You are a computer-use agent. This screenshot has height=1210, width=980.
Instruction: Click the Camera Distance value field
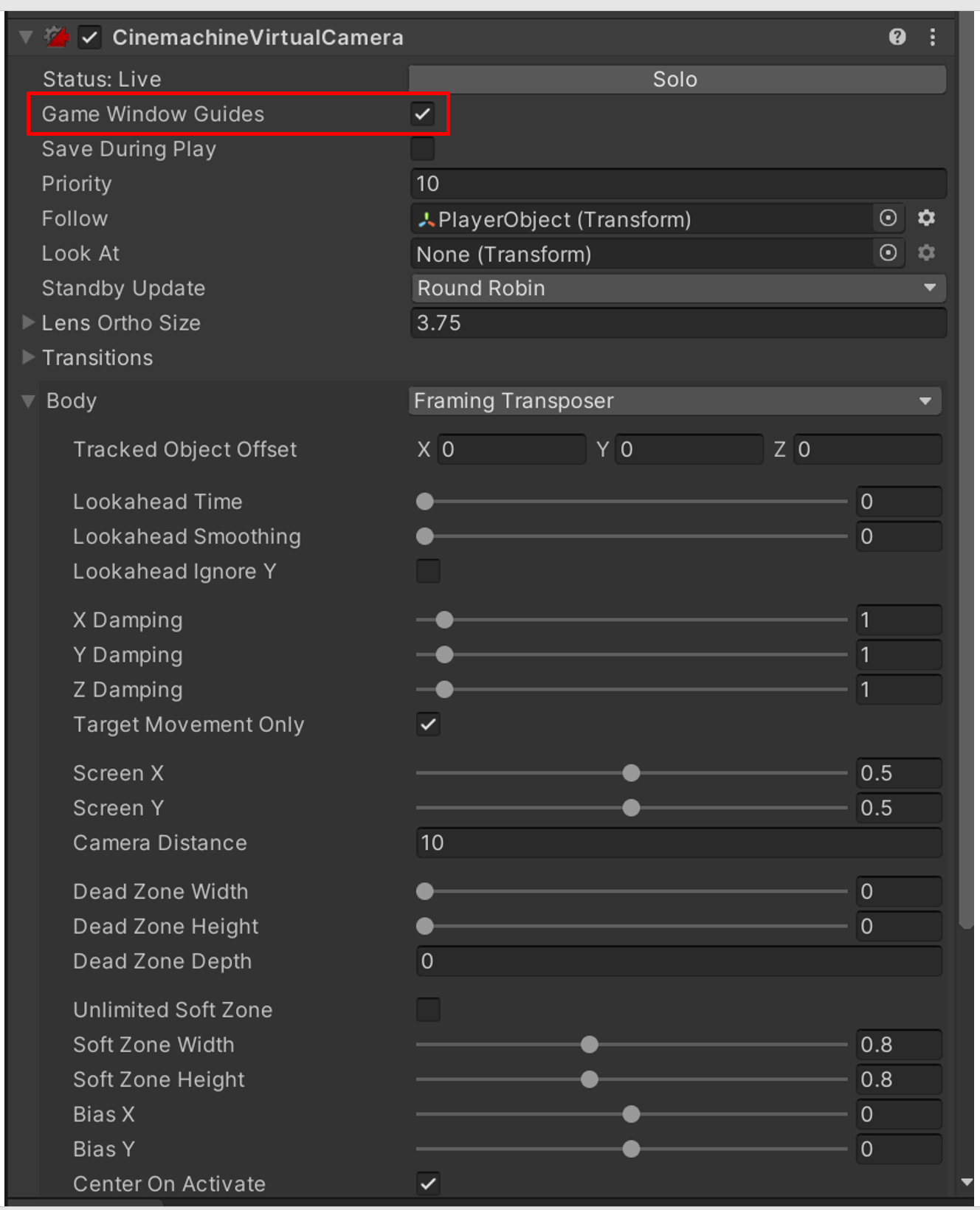(679, 843)
